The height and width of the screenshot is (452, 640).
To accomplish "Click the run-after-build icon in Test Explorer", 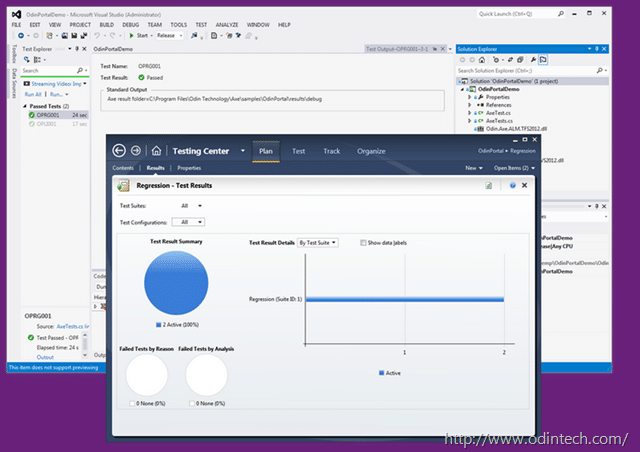I will coord(27,60).
